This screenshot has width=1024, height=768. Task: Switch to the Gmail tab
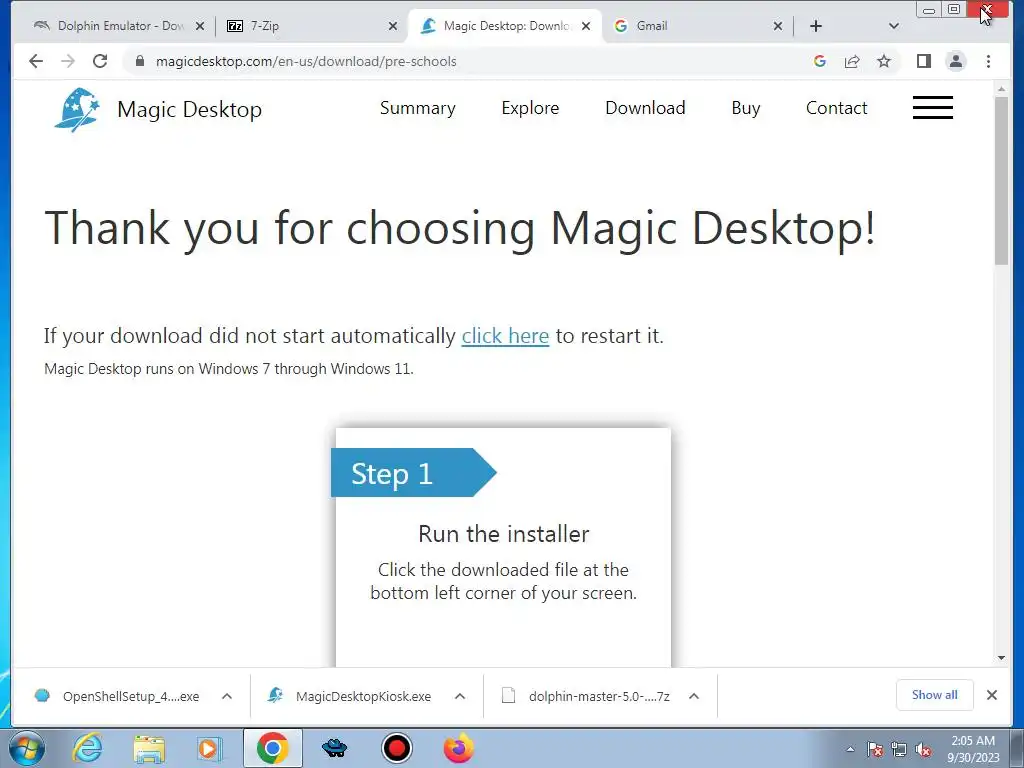697,26
